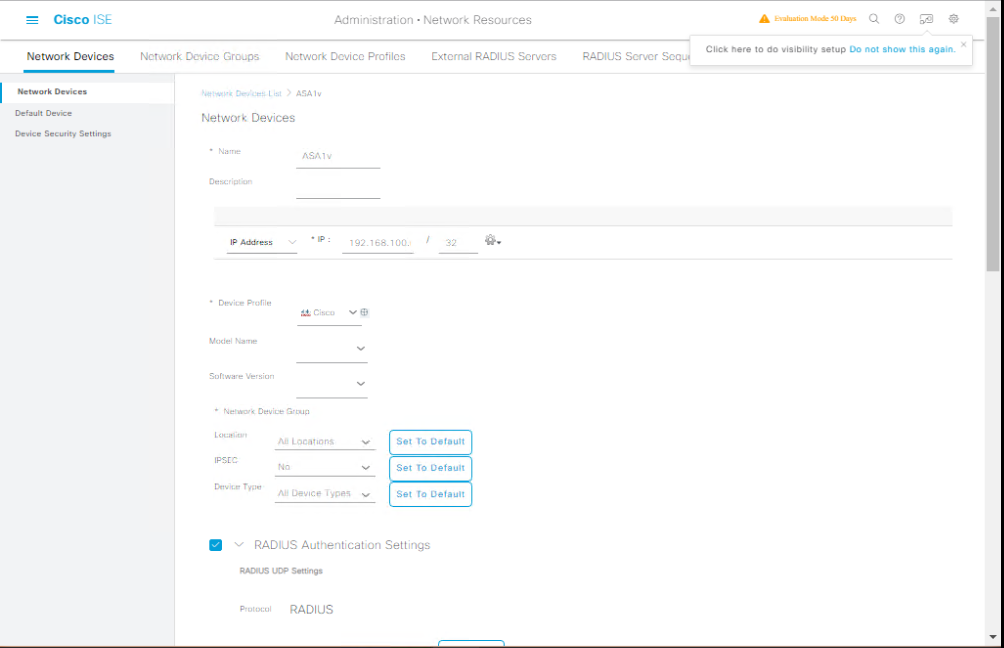
Task: Click the Click here to do visibility setup text
Action: tap(775, 49)
